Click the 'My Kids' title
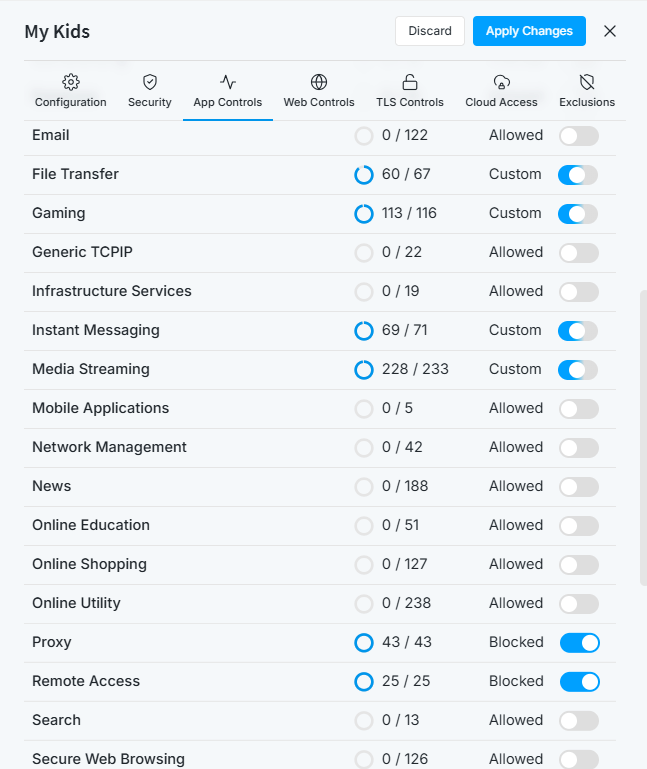This screenshot has width=647, height=769. click(57, 31)
